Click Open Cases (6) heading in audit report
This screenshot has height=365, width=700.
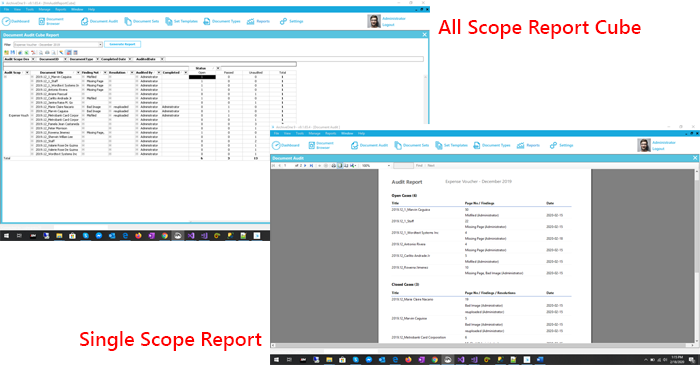[x=404, y=195]
